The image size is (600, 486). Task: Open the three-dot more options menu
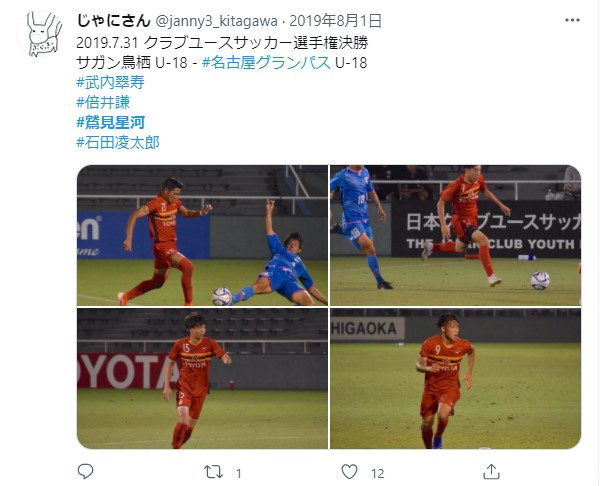pyautogui.click(x=572, y=20)
